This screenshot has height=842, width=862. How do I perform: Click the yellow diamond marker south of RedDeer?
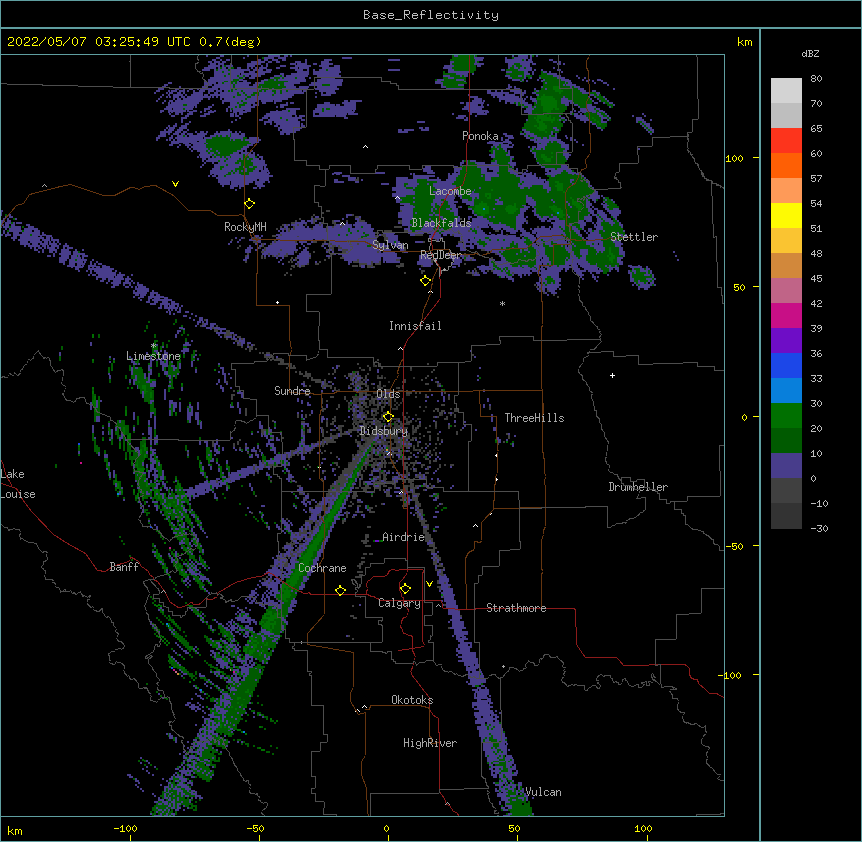coord(425,281)
